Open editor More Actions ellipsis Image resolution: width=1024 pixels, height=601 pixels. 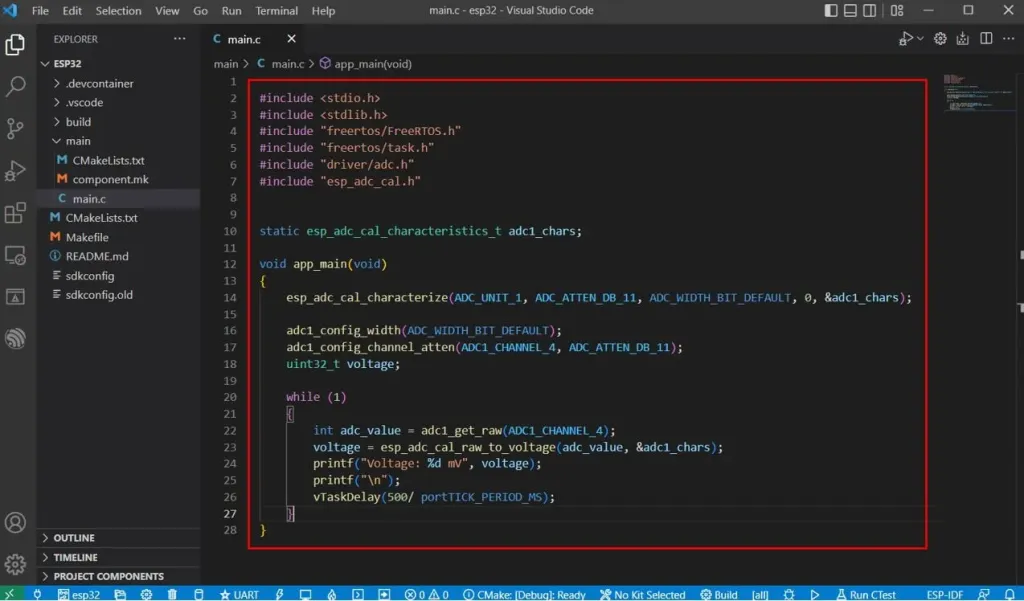1009,39
